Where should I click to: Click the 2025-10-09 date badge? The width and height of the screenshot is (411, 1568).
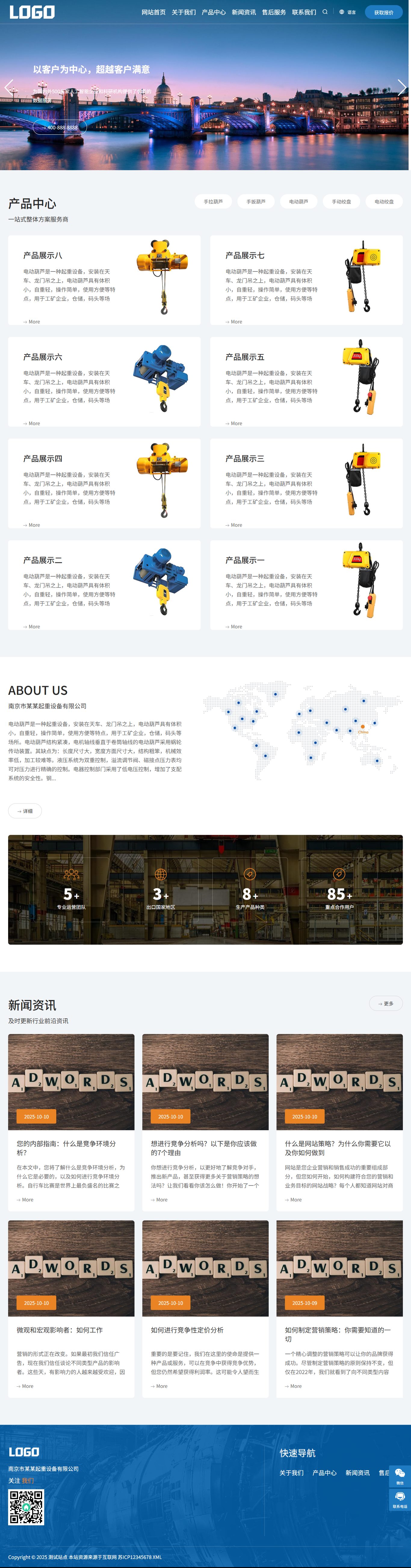point(304,1303)
